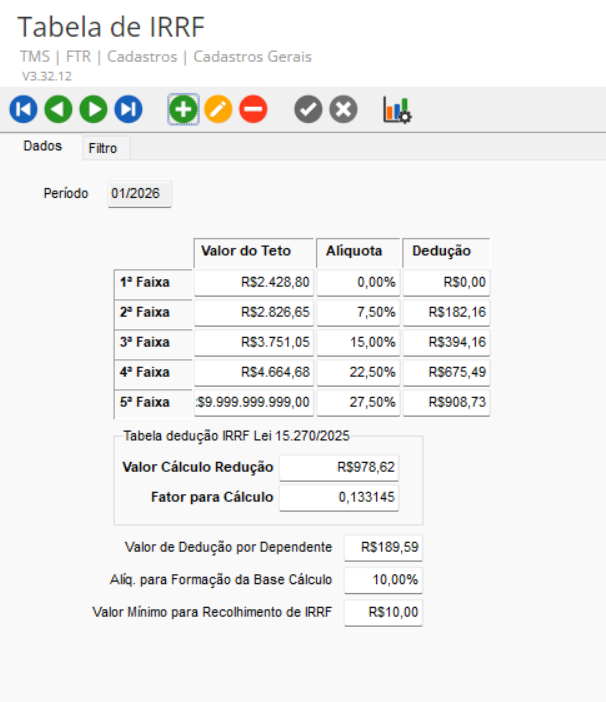The height and width of the screenshot is (702, 606).
Task: Navigate to the next record
Action: tap(94, 110)
